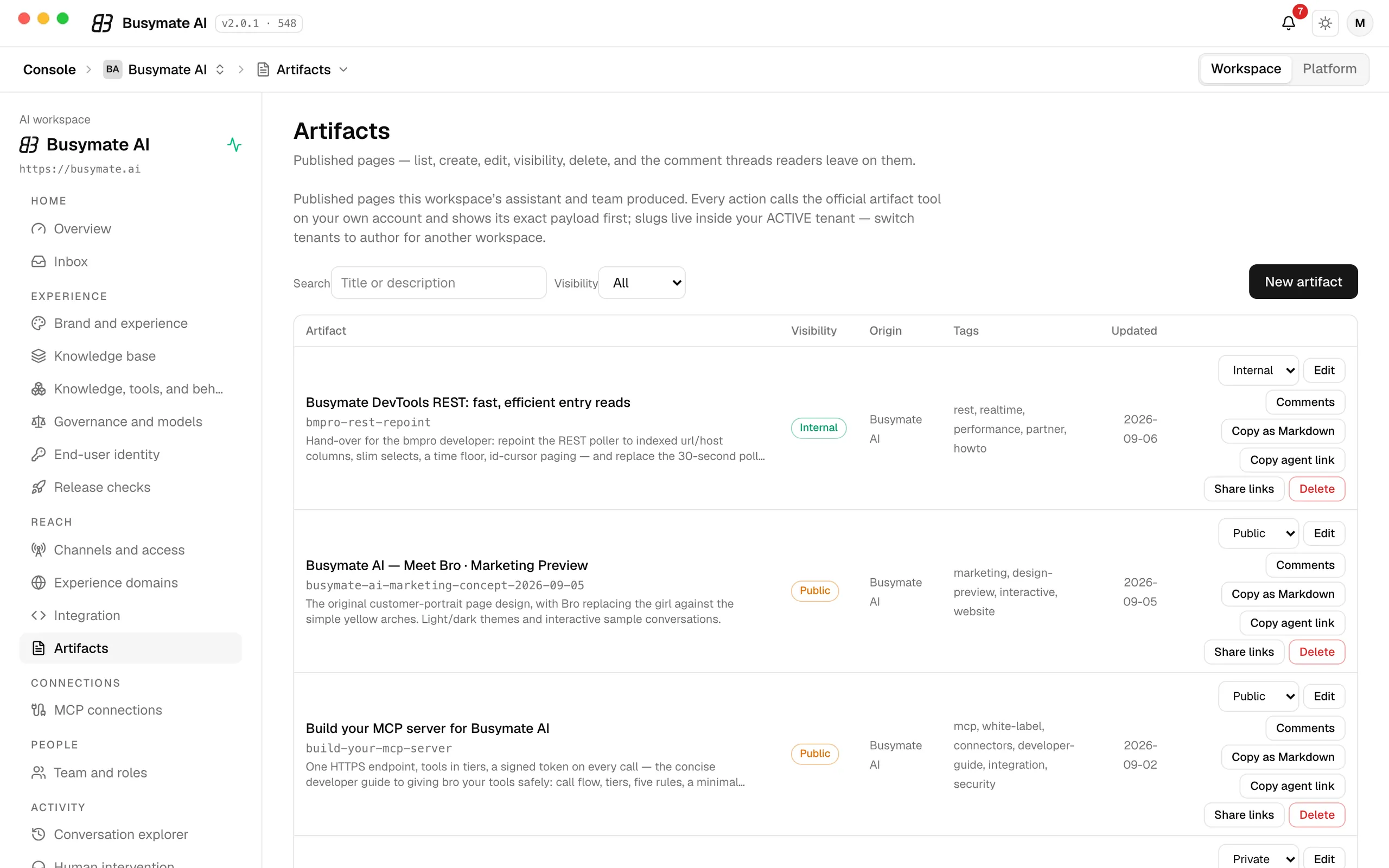The height and width of the screenshot is (868, 1389).
Task: Open Overview in the sidebar
Action: pos(130,228)
